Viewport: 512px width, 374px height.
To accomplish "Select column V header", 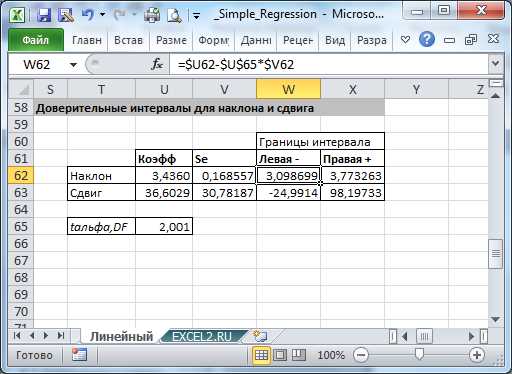I will (x=224, y=89).
